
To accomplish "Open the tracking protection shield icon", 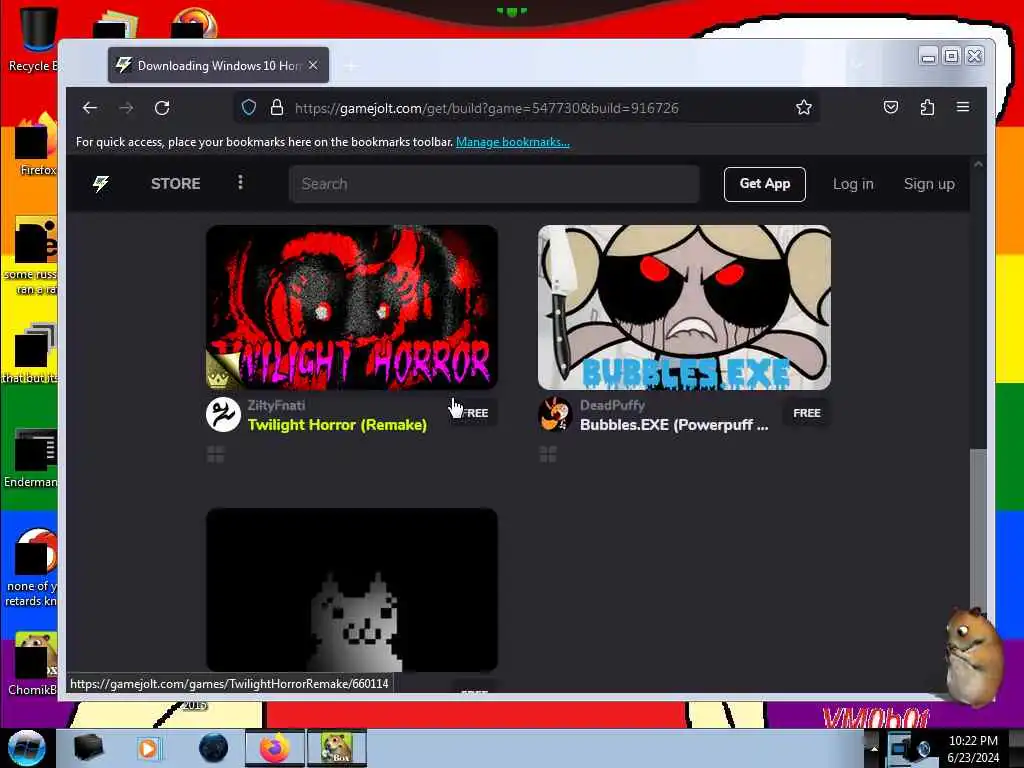I will (x=249, y=108).
